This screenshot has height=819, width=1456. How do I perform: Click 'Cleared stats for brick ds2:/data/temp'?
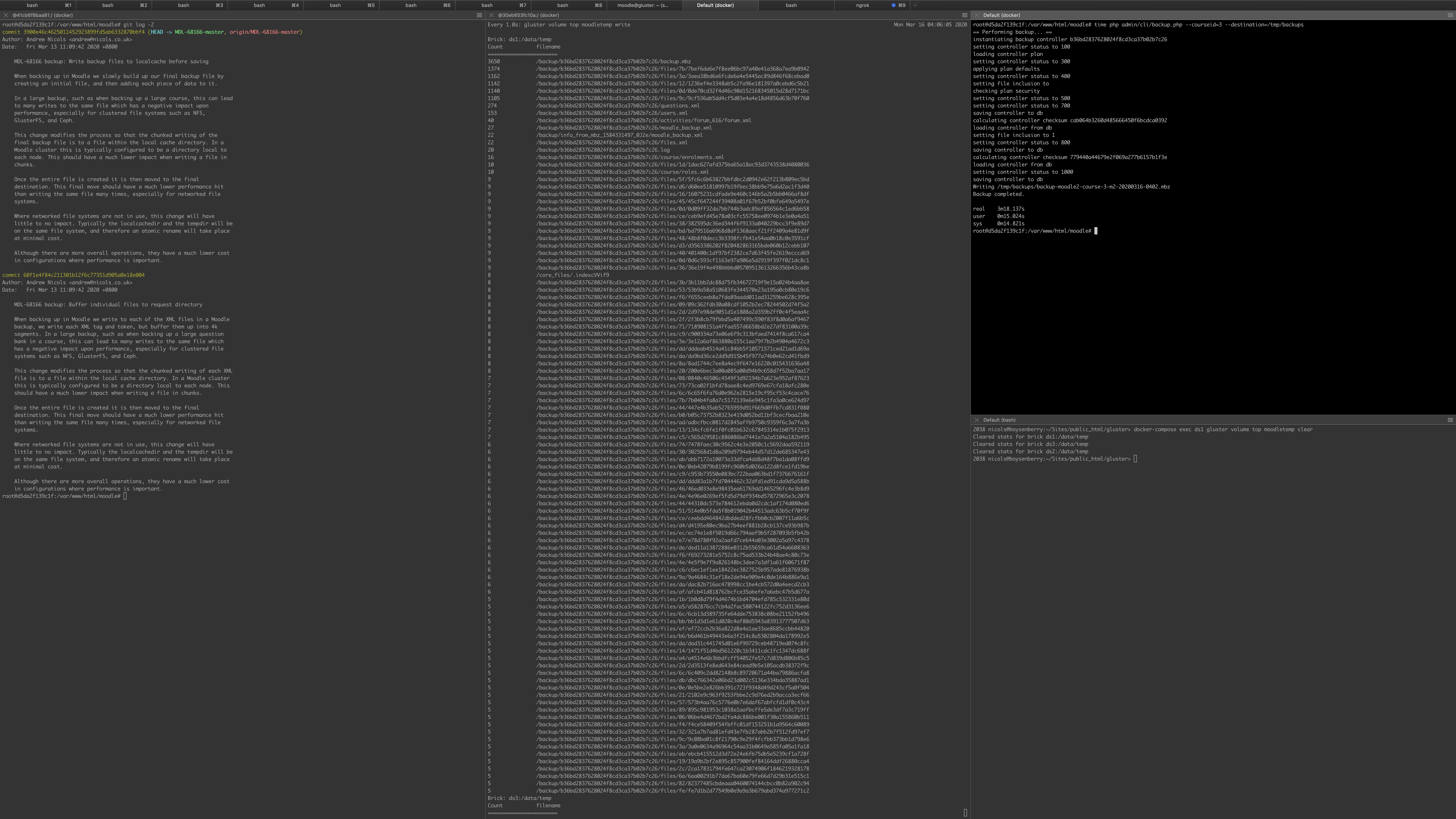(x=1030, y=452)
